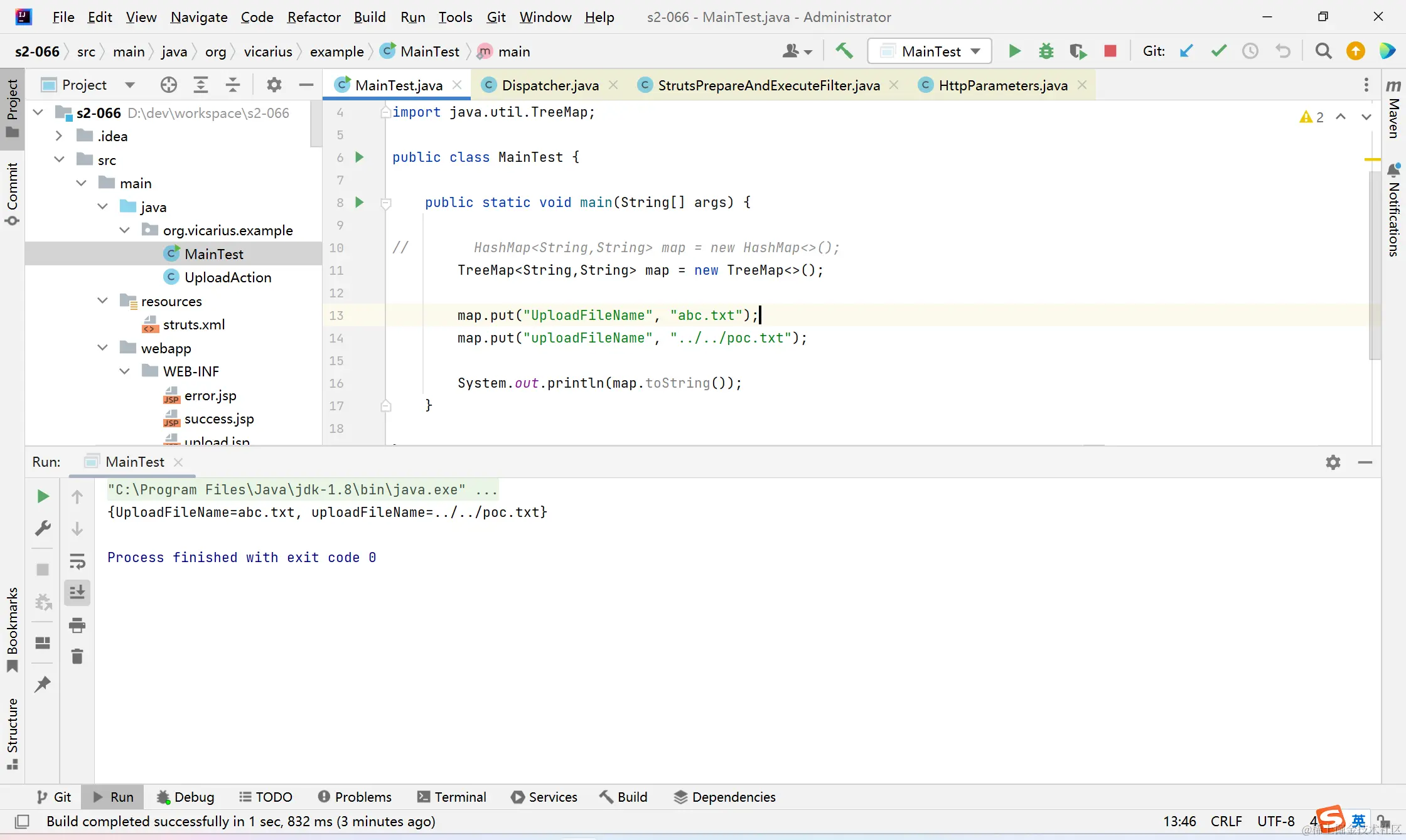
Task: Rerun MainTest from Run panel
Action: (43, 496)
